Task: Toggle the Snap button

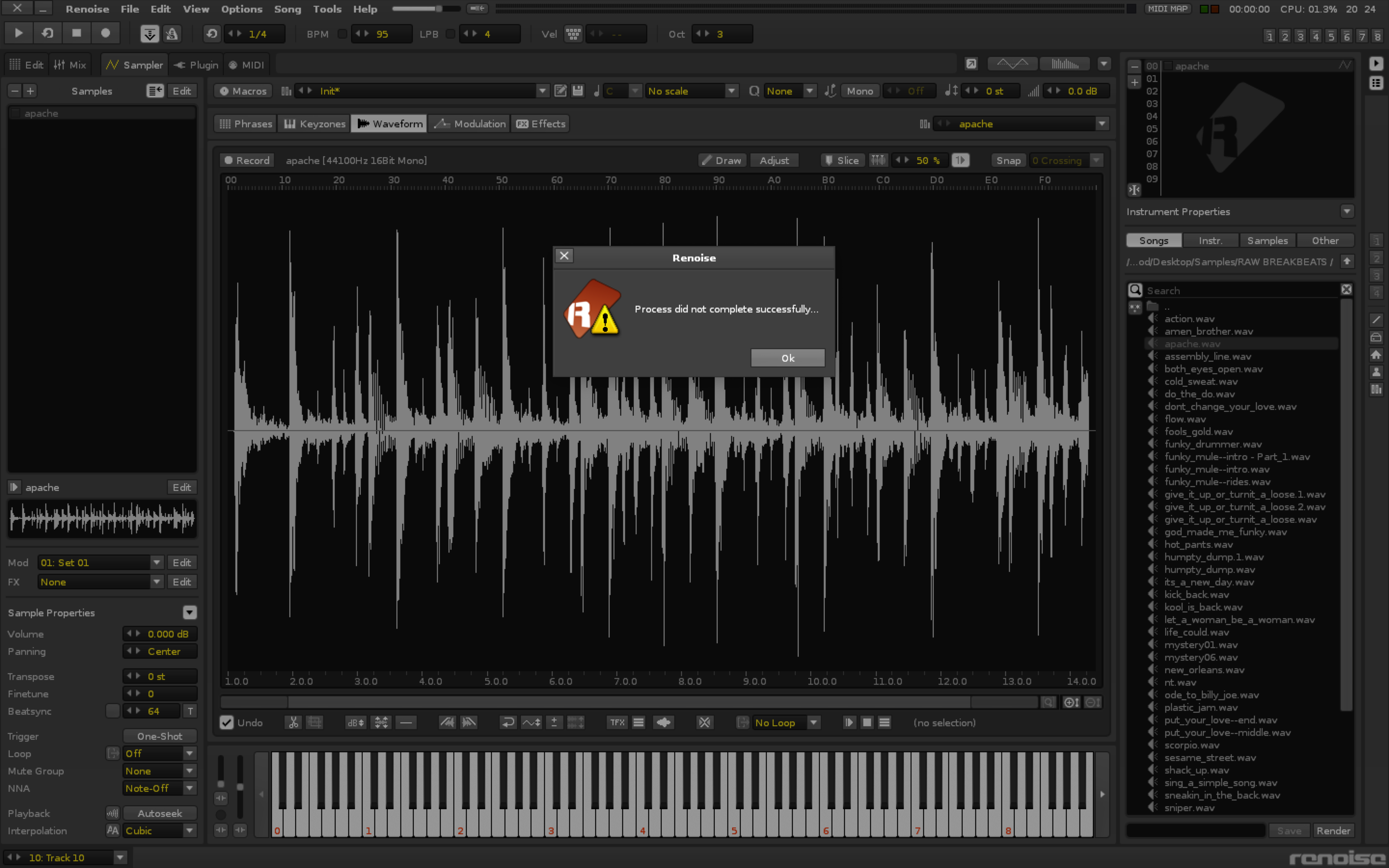Action: [x=1008, y=160]
